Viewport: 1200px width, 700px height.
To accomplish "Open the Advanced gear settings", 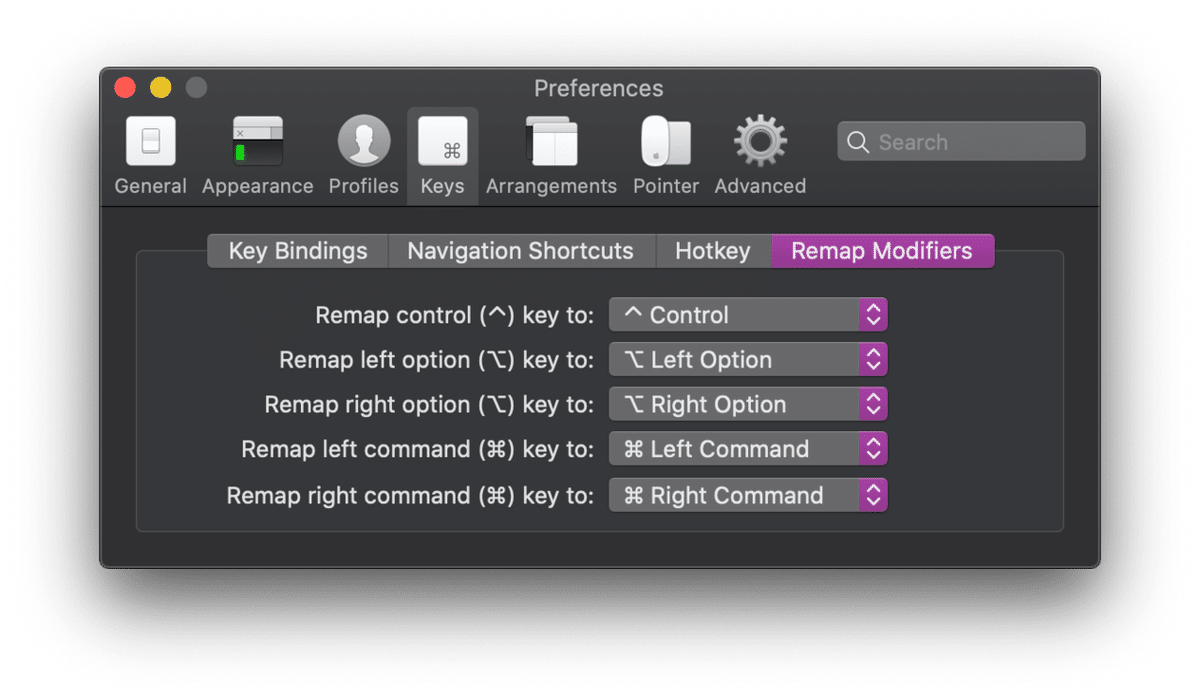I will pos(760,155).
